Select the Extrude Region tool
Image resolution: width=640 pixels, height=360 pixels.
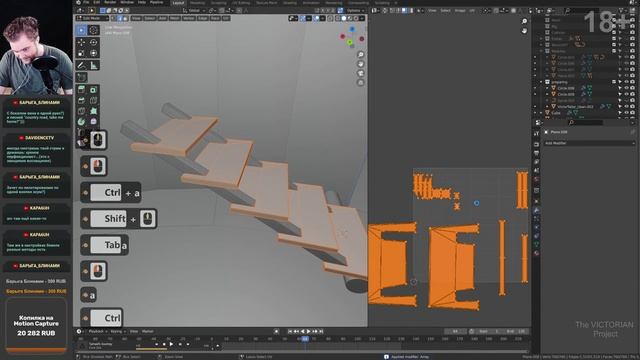click(x=81, y=90)
